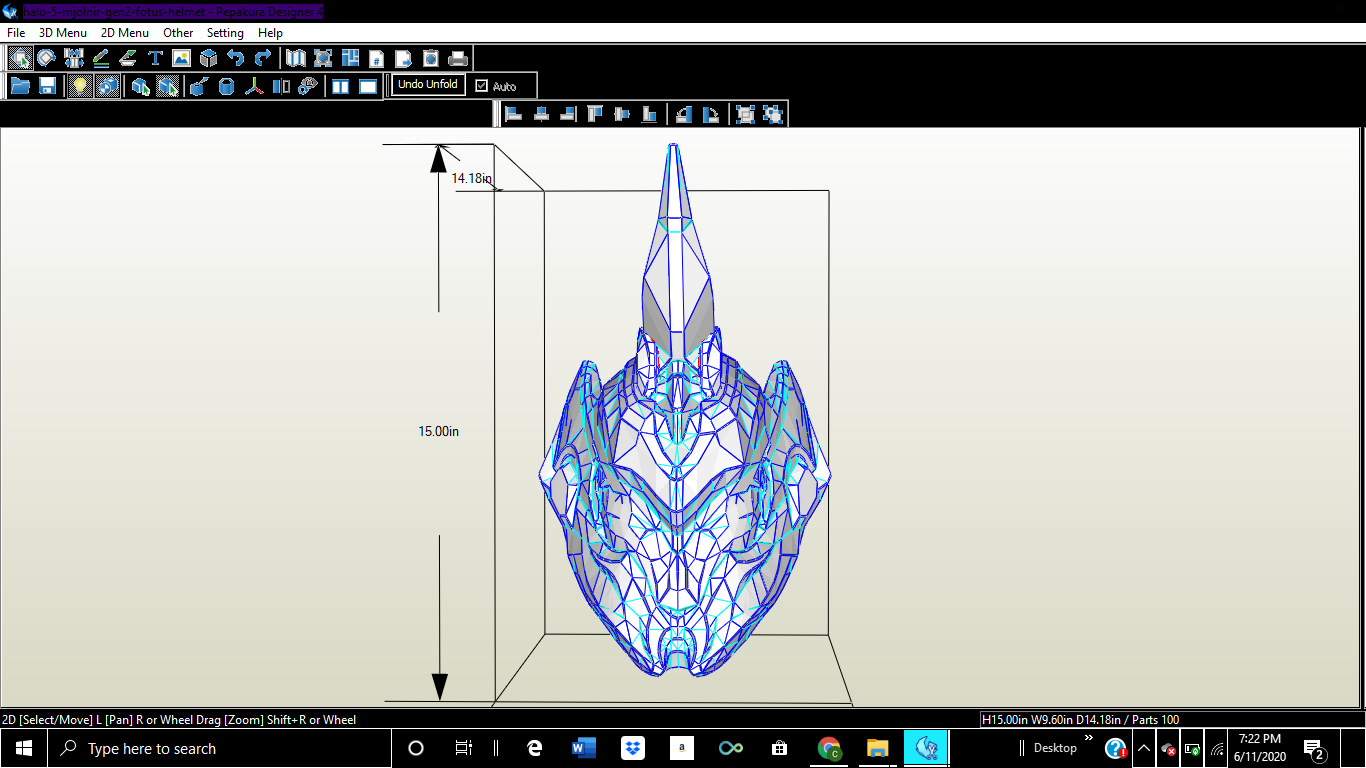Align parts to vertical middle
1366x768 pixels.
tap(622, 114)
